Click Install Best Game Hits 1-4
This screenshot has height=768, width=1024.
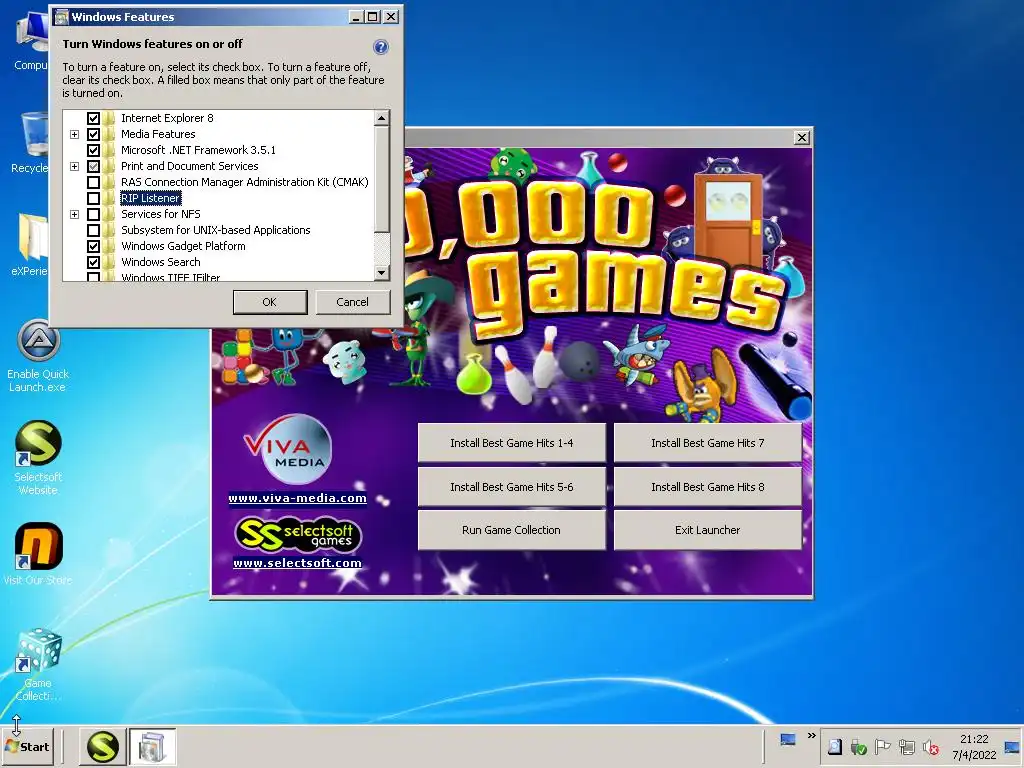point(511,443)
